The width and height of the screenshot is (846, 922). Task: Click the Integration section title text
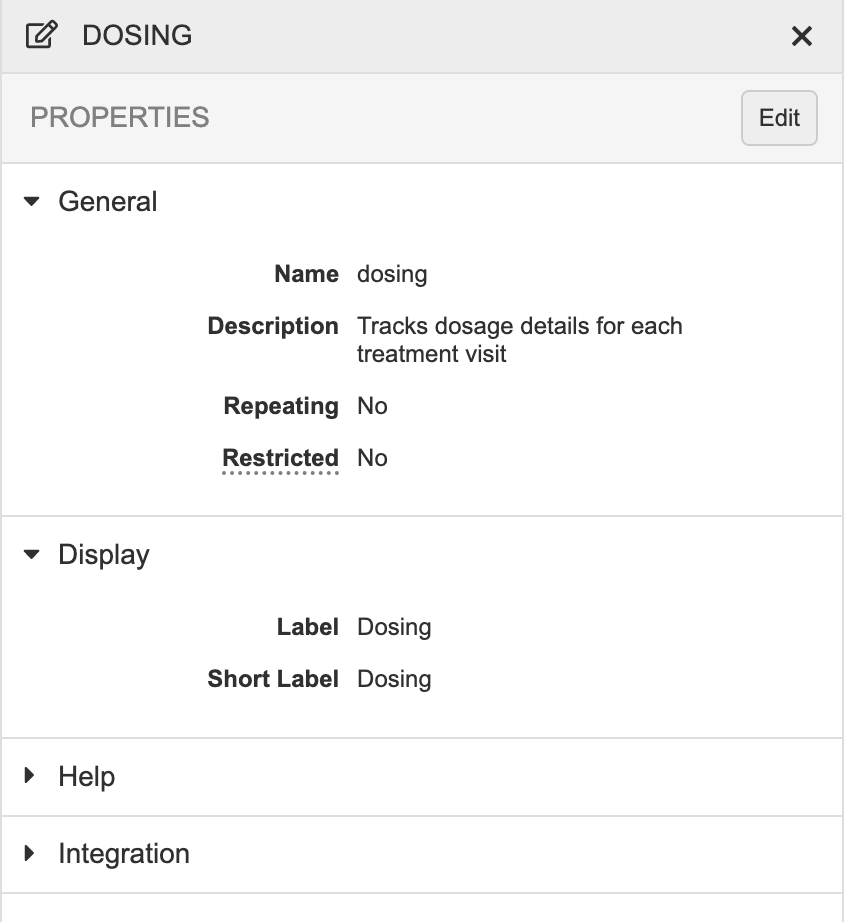pos(124,854)
